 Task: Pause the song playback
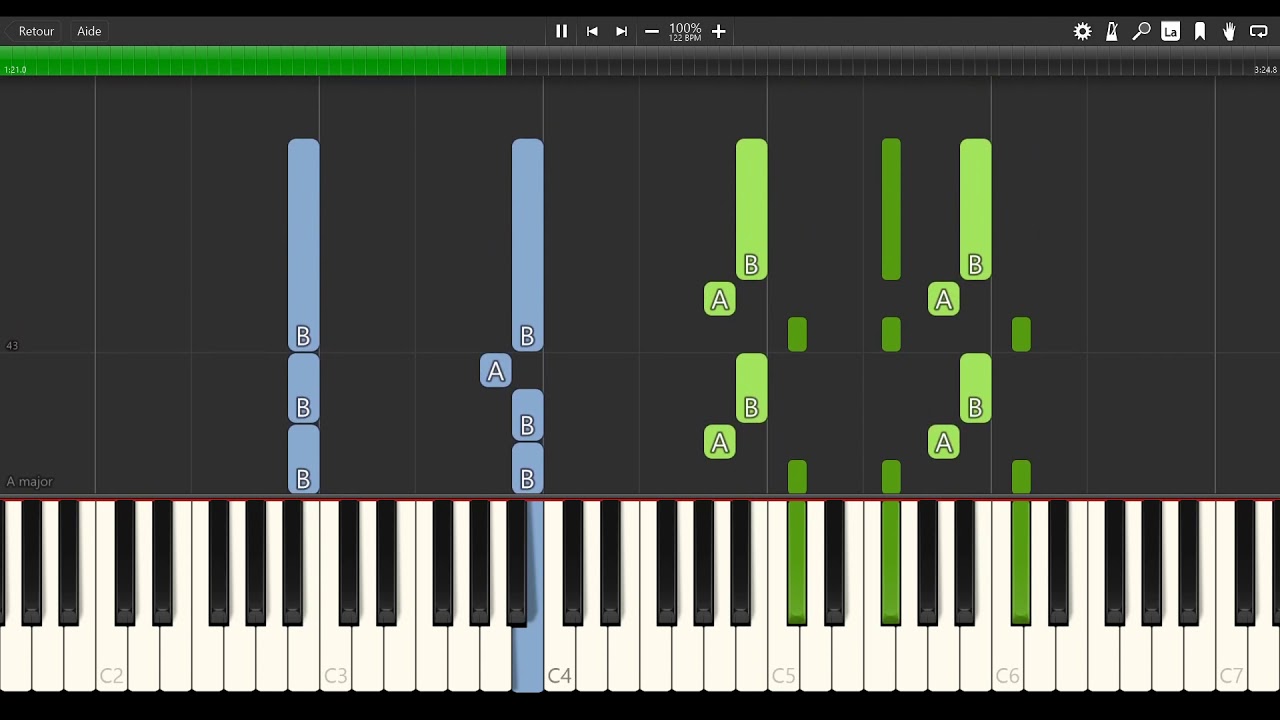pyautogui.click(x=561, y=31)
